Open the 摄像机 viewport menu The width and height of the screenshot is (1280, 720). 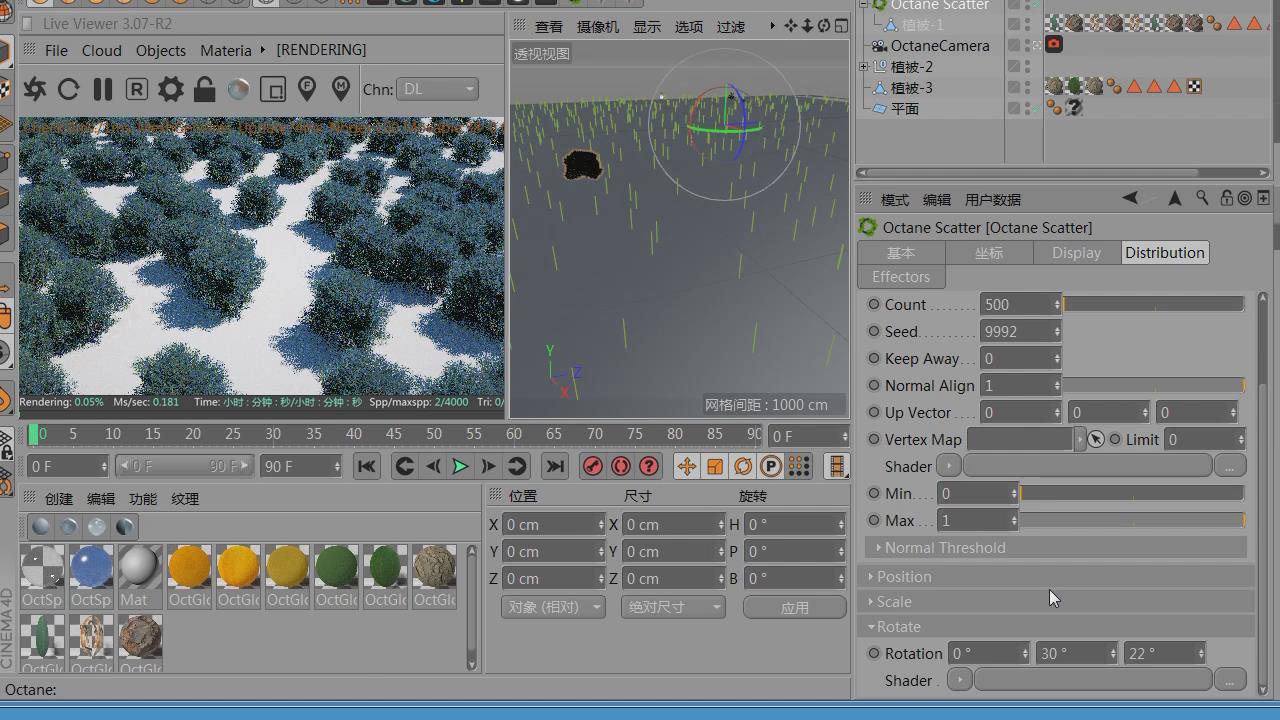pyautogui.click(x=598, y=27)
